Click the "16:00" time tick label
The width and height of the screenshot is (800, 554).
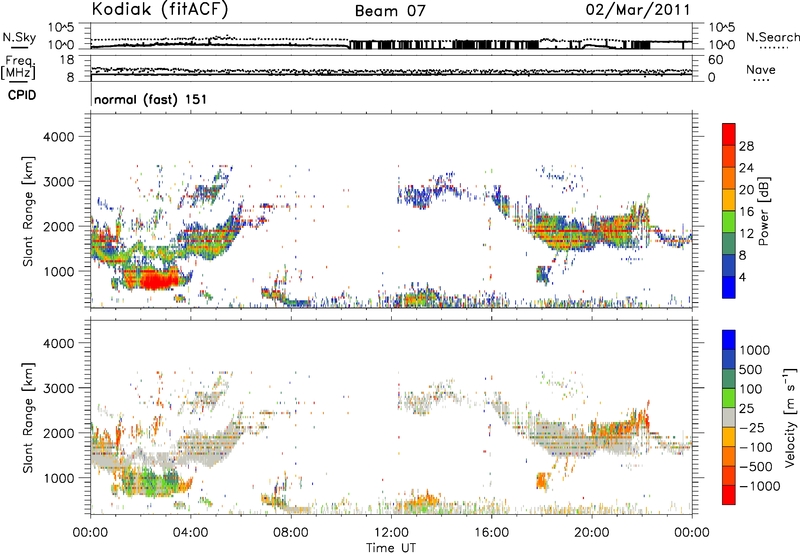491,533
